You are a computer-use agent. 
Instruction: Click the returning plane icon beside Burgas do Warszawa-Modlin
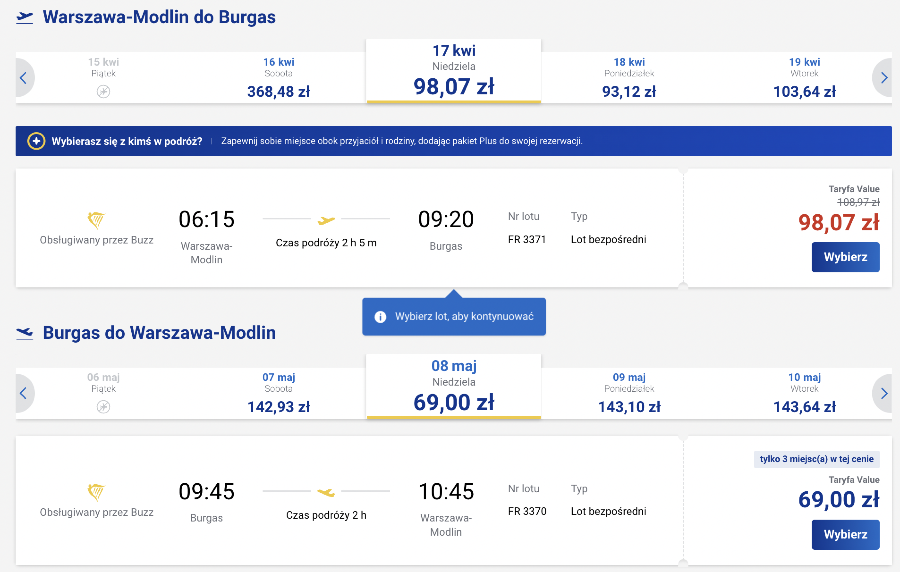[25, 333]
